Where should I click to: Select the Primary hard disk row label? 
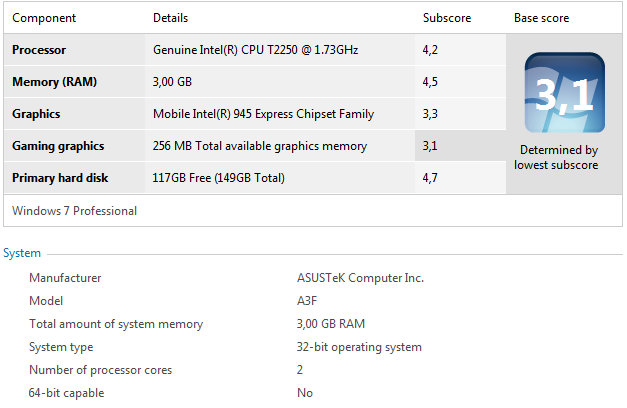click(60, 178)
